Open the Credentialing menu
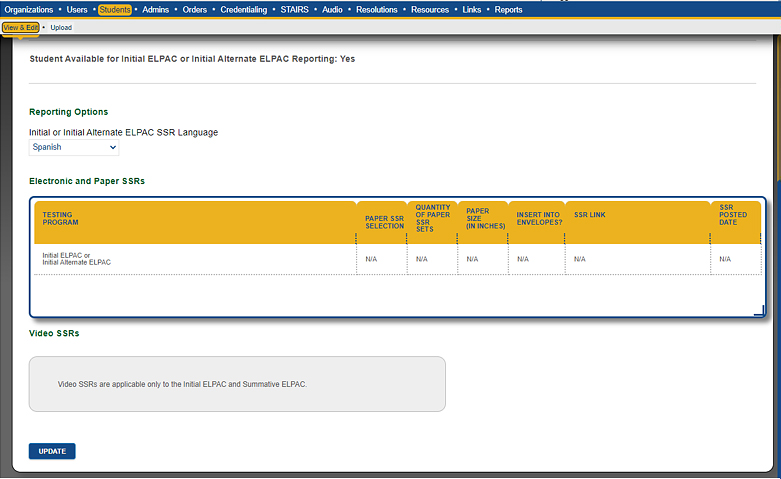The height and width of the screenshot is (479, 781). pyautogui.click(x=244, y=9)
